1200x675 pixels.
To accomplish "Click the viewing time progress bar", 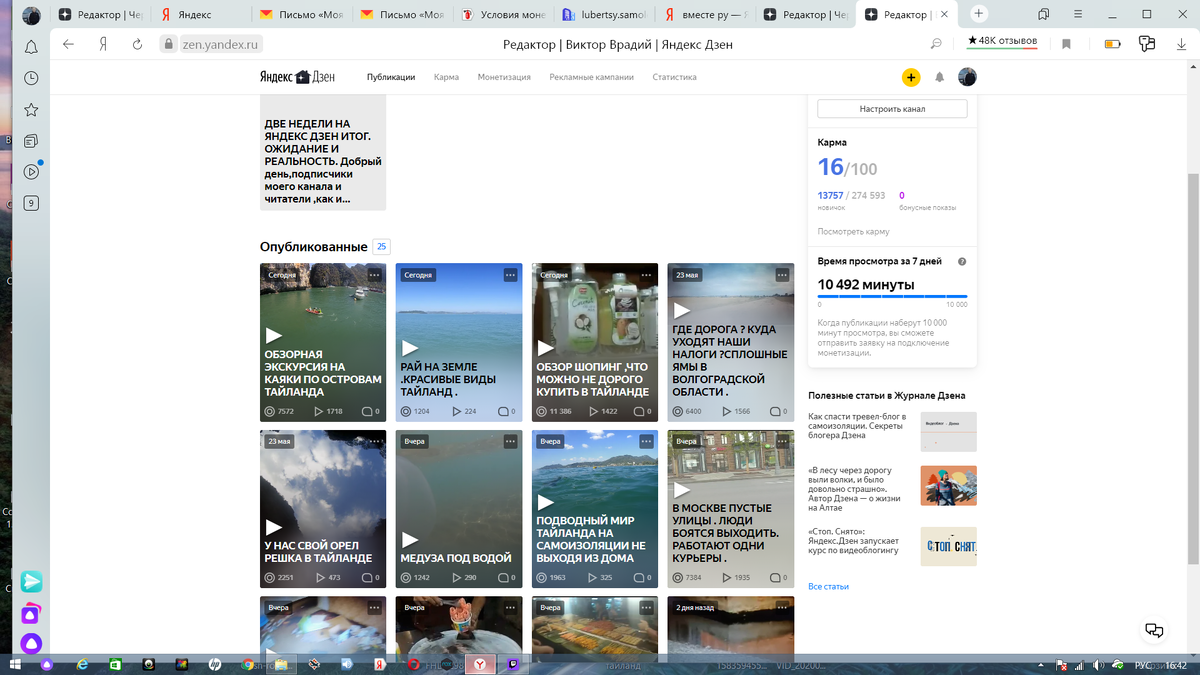I will point(892,296).
